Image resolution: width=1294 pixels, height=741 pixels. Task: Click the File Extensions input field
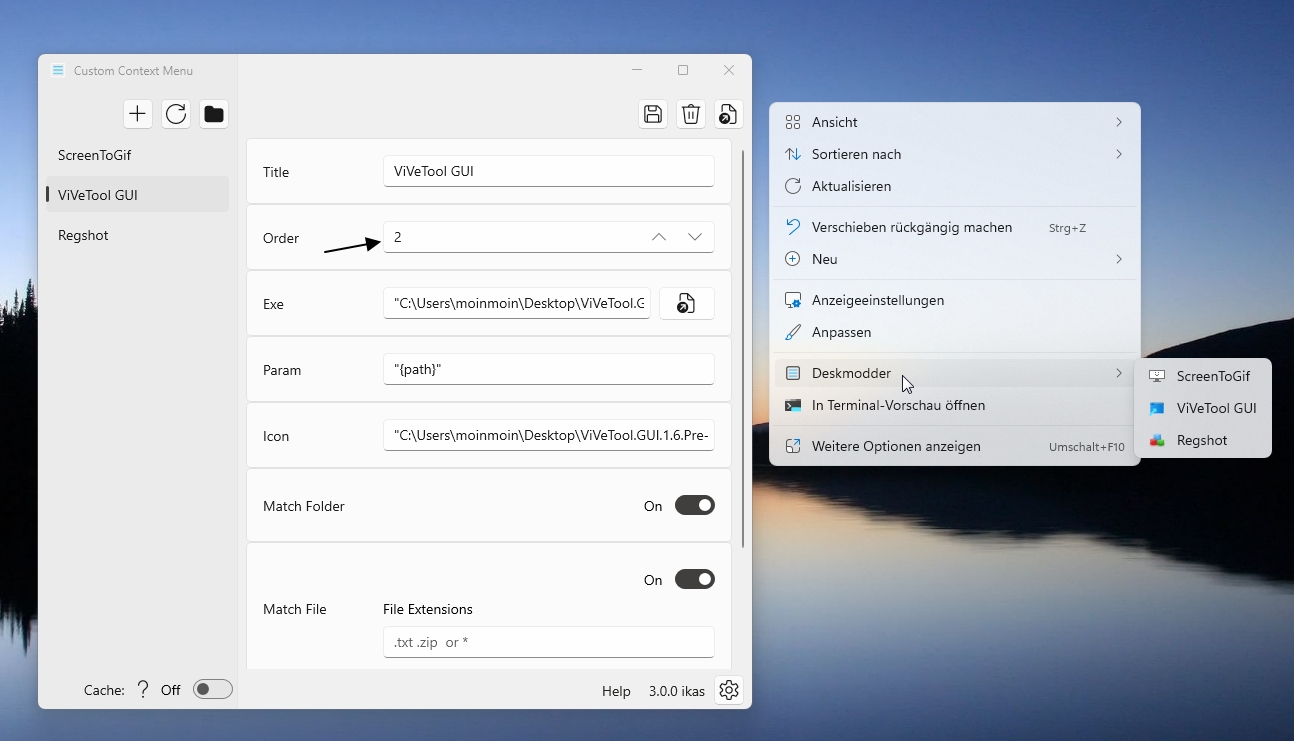coord(549,642)
